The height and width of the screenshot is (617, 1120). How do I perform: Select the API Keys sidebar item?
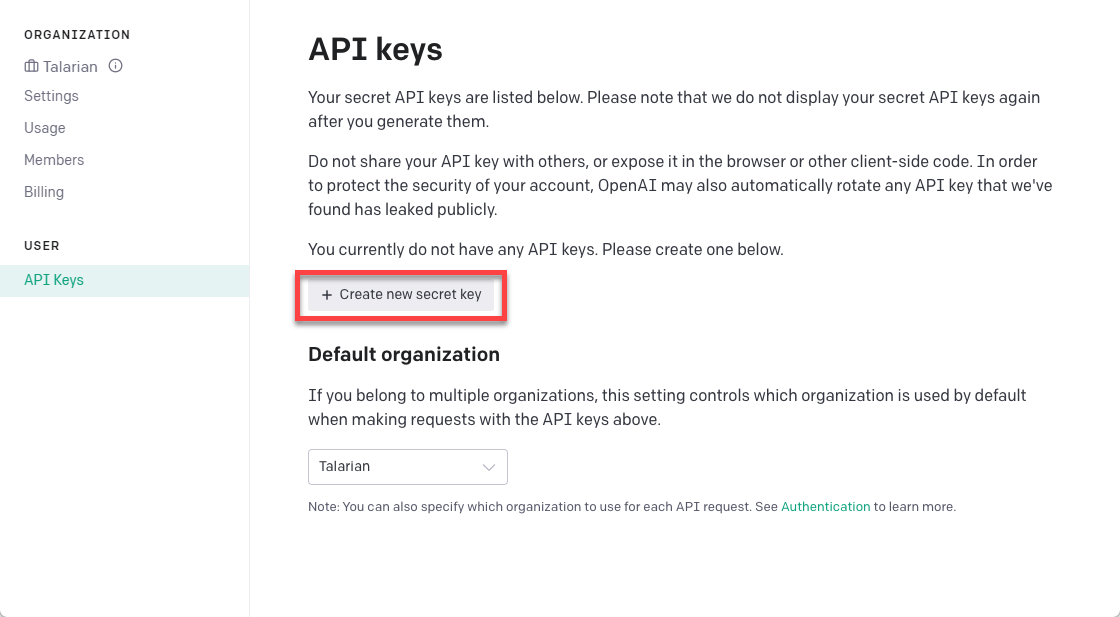(x=54, y=280)
